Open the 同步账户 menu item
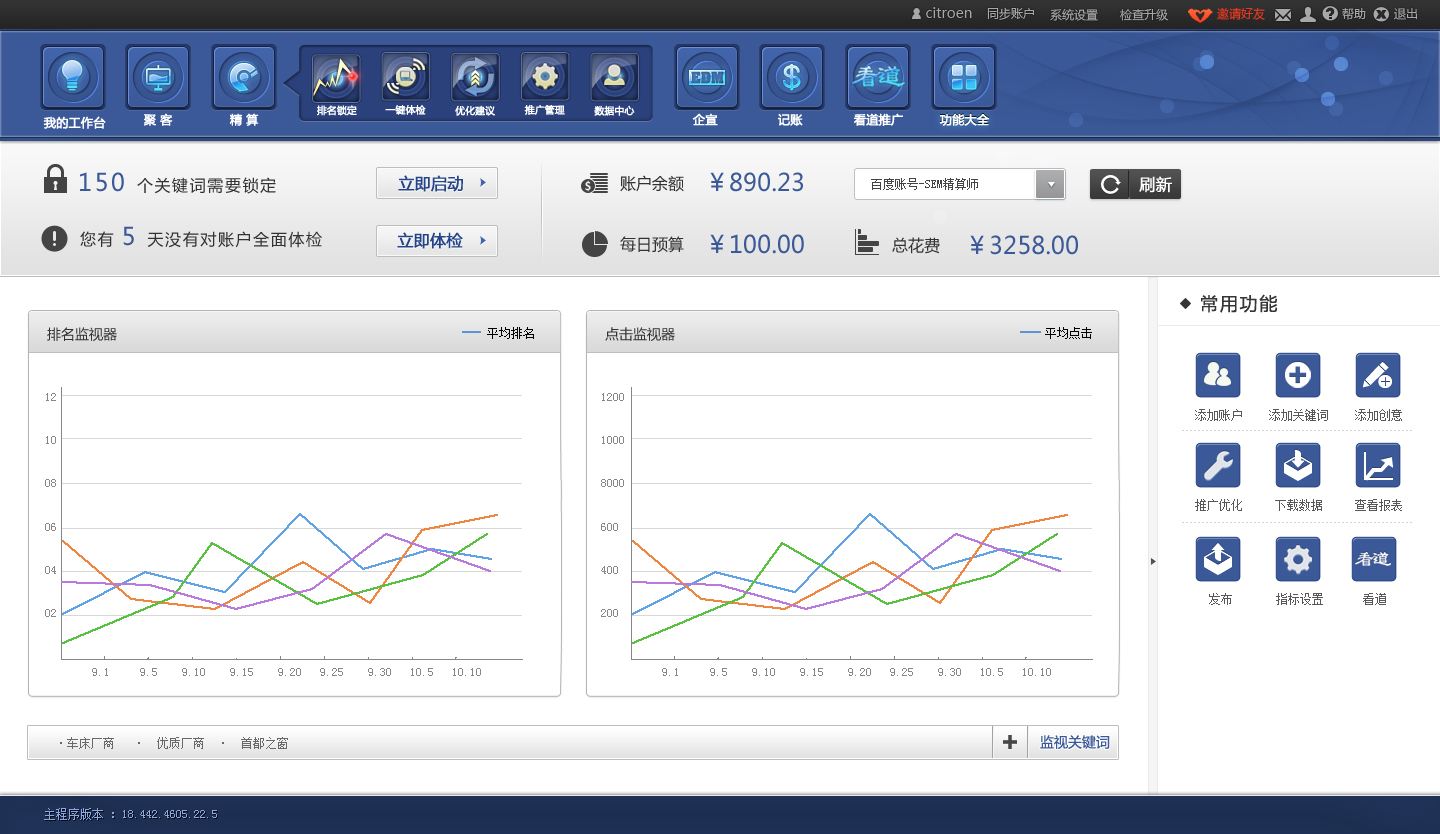 [x=1010, y=14]
